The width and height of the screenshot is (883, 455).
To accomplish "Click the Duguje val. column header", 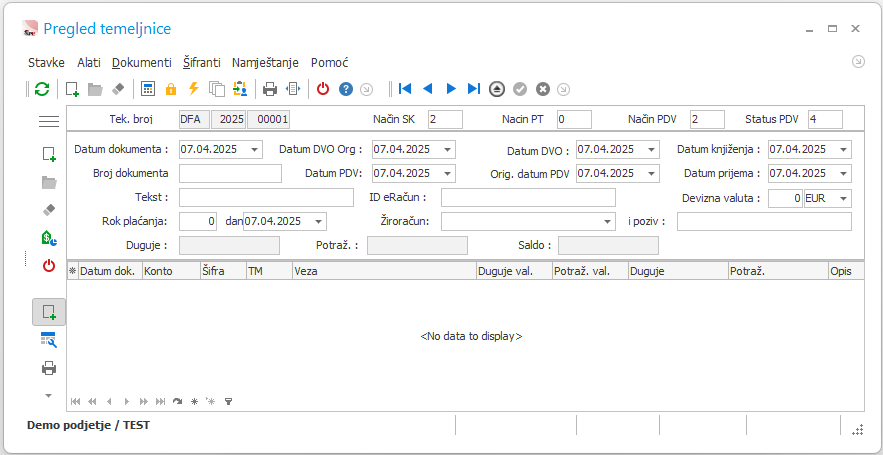I will click(x=514, y=271).
